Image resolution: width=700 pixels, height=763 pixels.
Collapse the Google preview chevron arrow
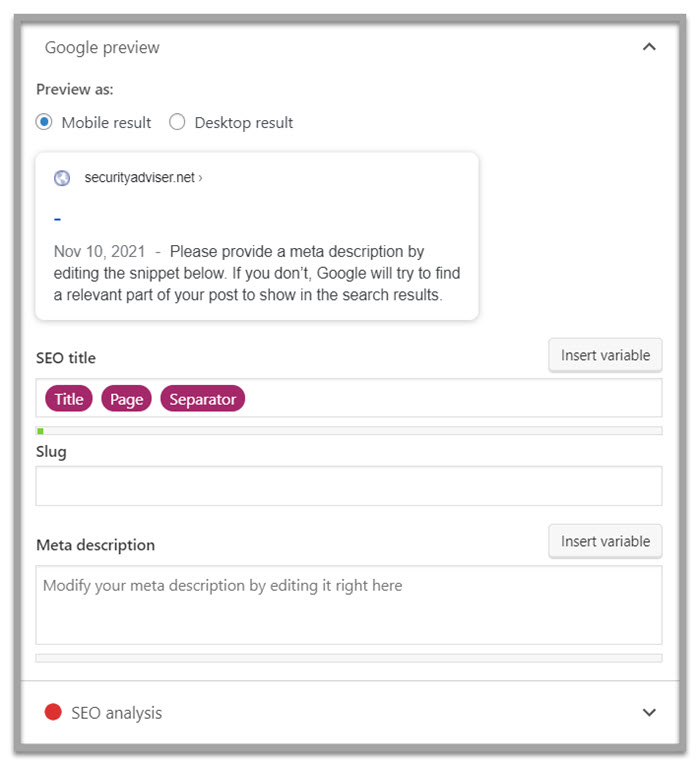coord(649,47)
